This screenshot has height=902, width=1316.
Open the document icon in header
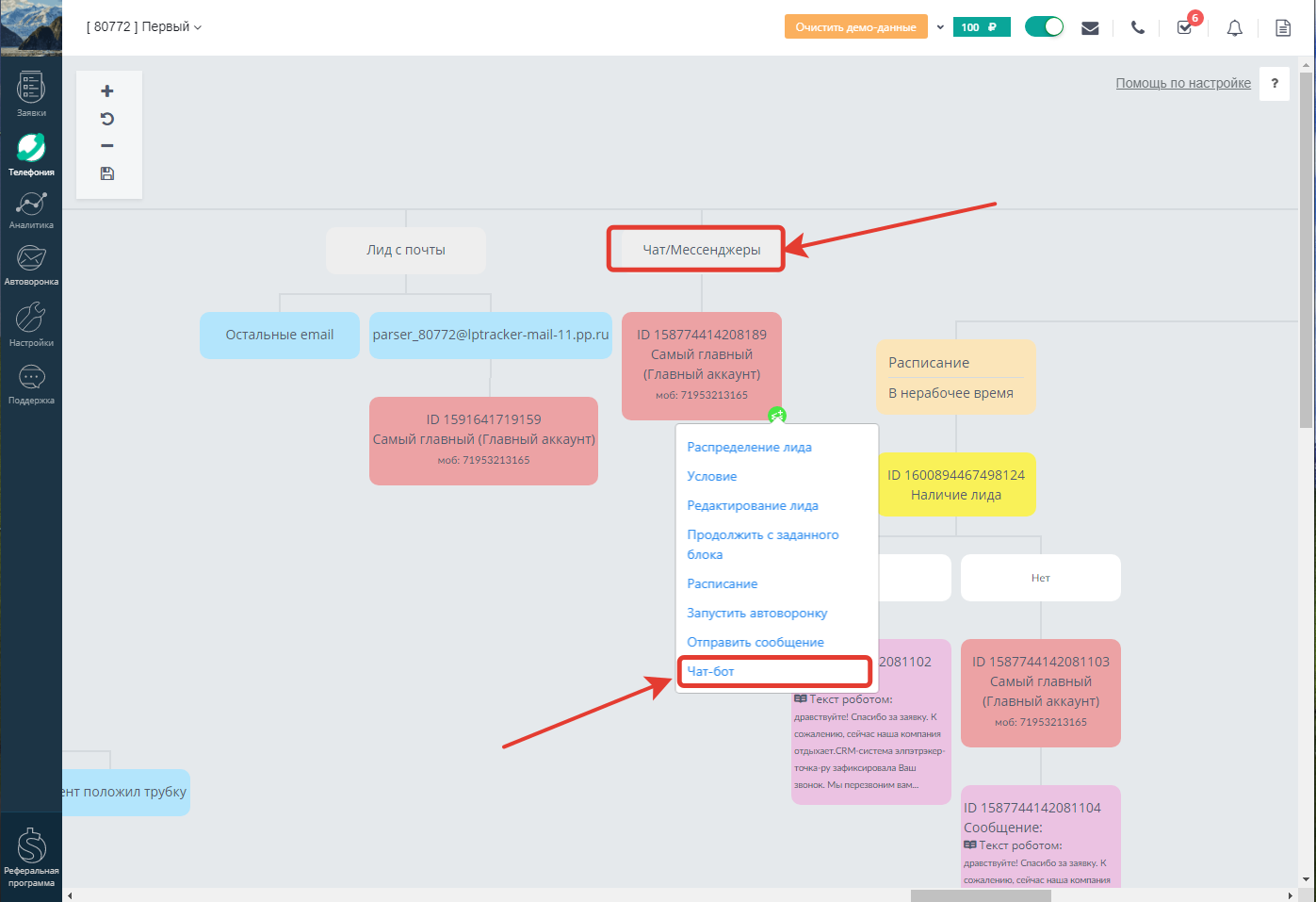1283,27
